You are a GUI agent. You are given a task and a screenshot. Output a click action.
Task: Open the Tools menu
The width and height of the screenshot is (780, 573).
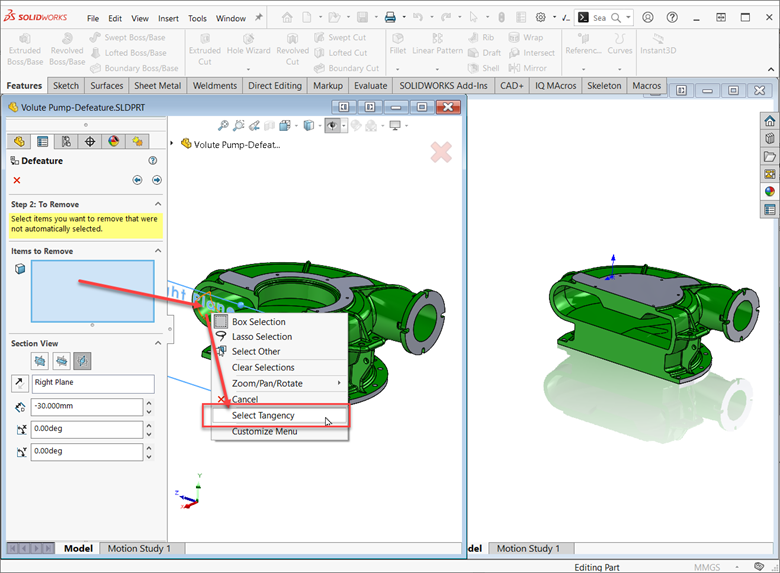click(197, 18)
